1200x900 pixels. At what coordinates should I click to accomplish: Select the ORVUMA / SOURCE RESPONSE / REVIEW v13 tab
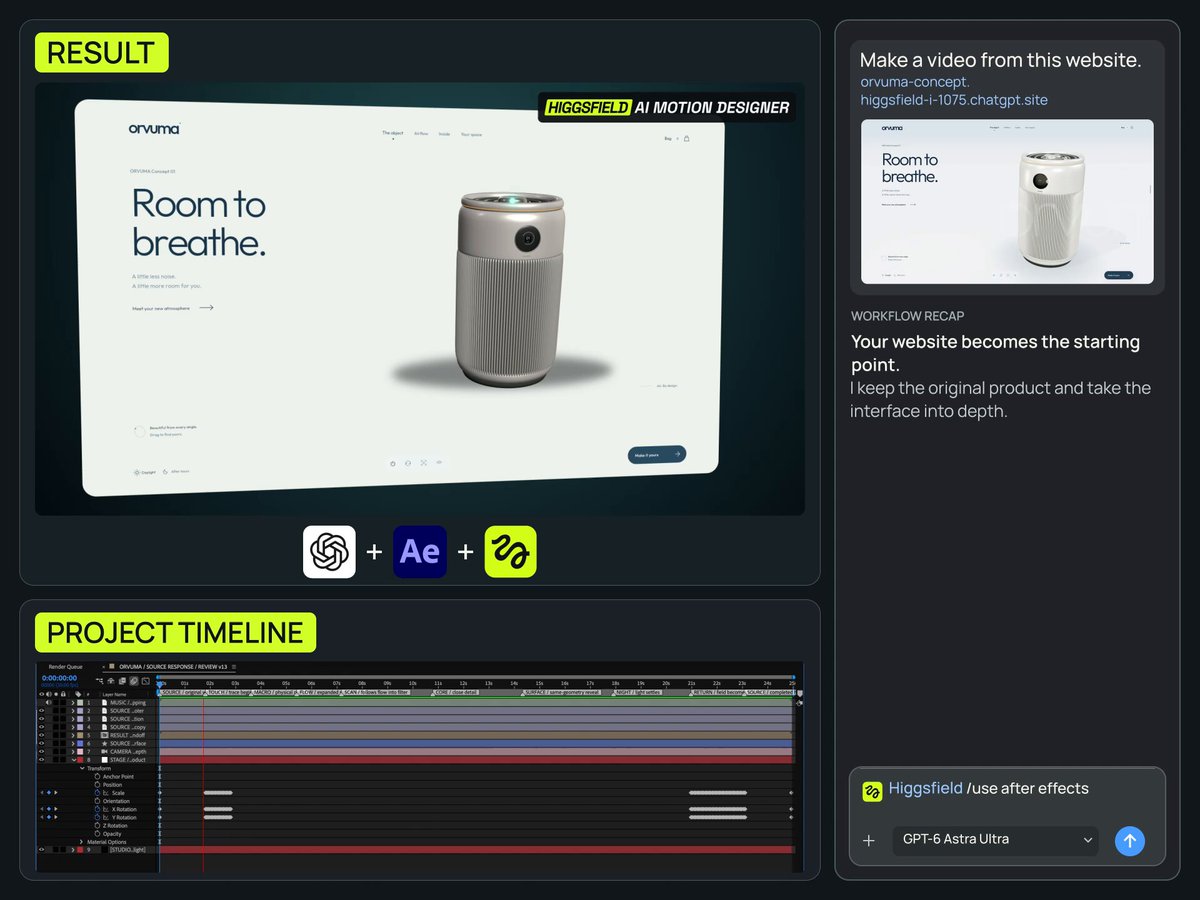pyautogui.click(x=173, y=667)
